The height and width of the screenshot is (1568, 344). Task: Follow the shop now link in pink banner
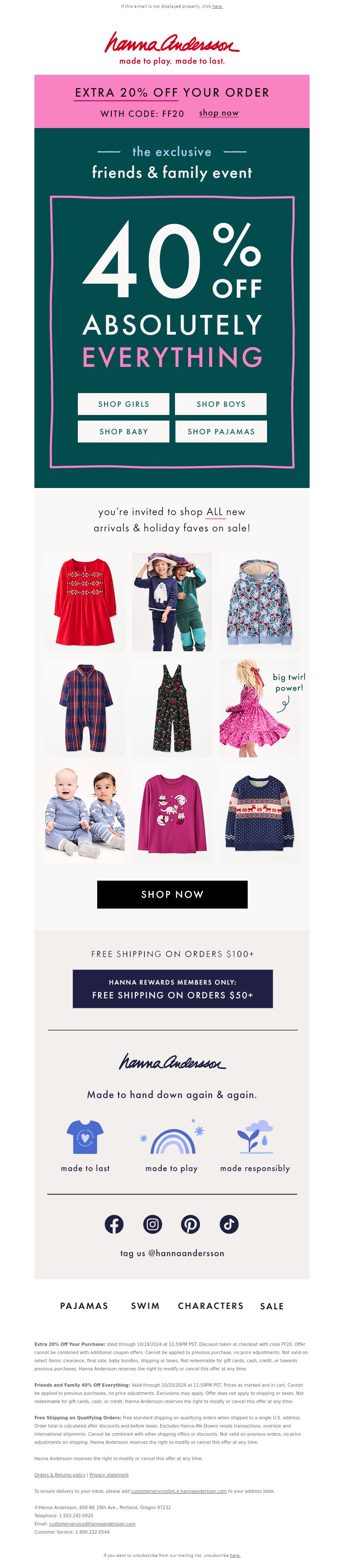coord(218,113)
